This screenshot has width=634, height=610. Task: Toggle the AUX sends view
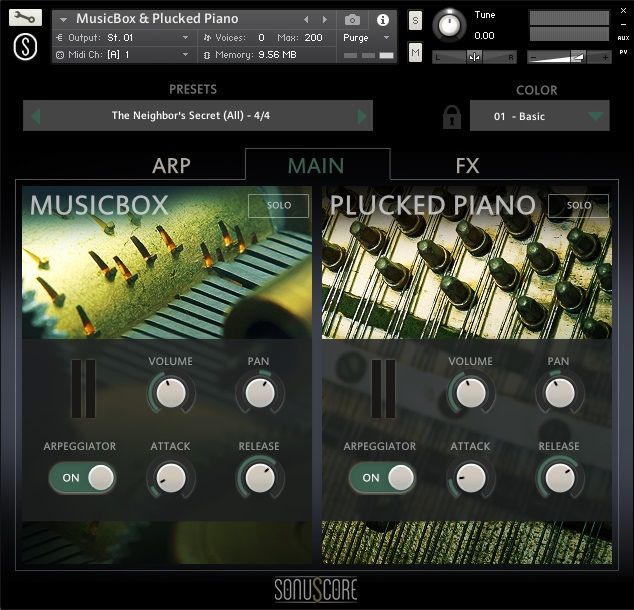(x=623, y=38)
